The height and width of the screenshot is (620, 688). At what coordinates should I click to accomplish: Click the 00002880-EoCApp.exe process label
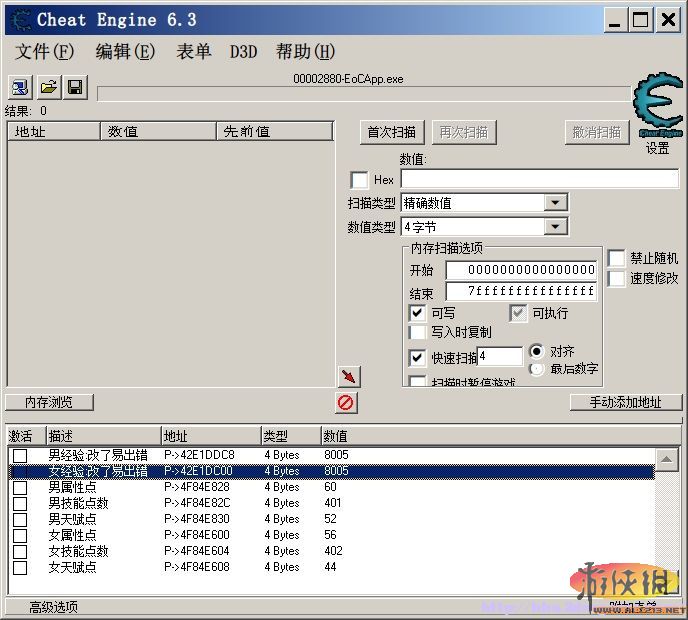tap(348, 79)
